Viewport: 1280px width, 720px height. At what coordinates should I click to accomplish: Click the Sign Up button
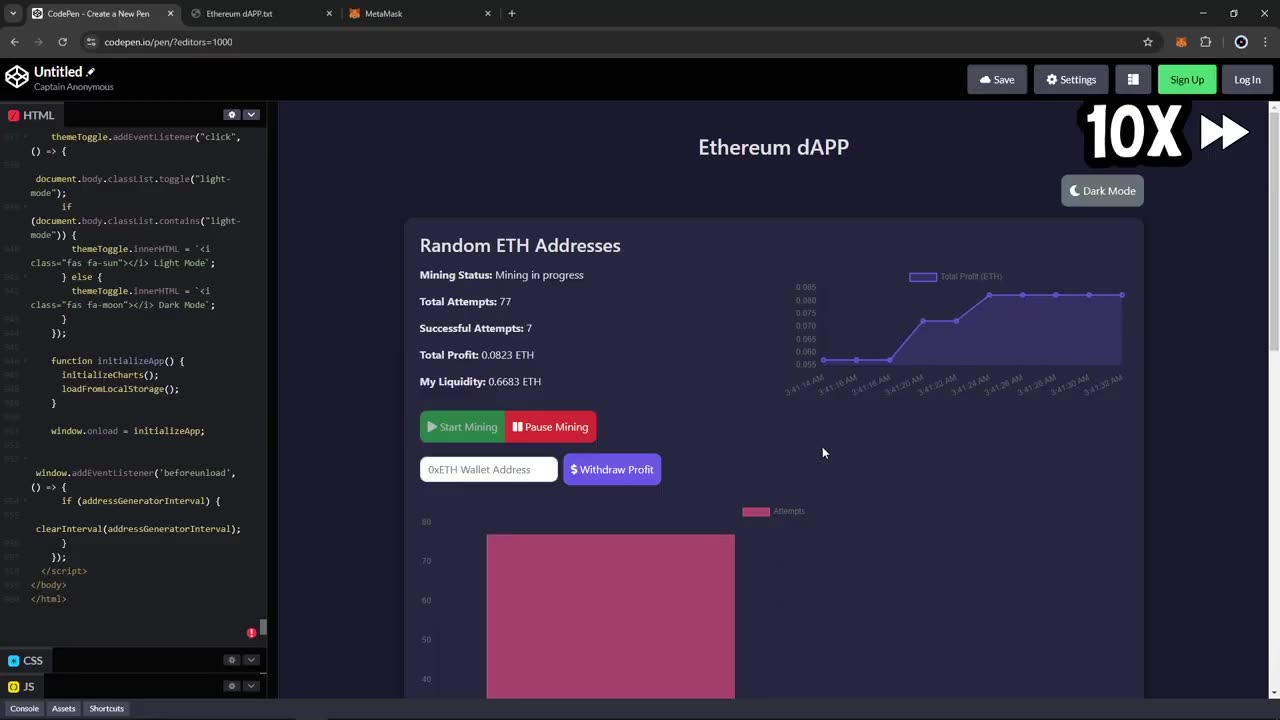click(x=1187, y=80)
